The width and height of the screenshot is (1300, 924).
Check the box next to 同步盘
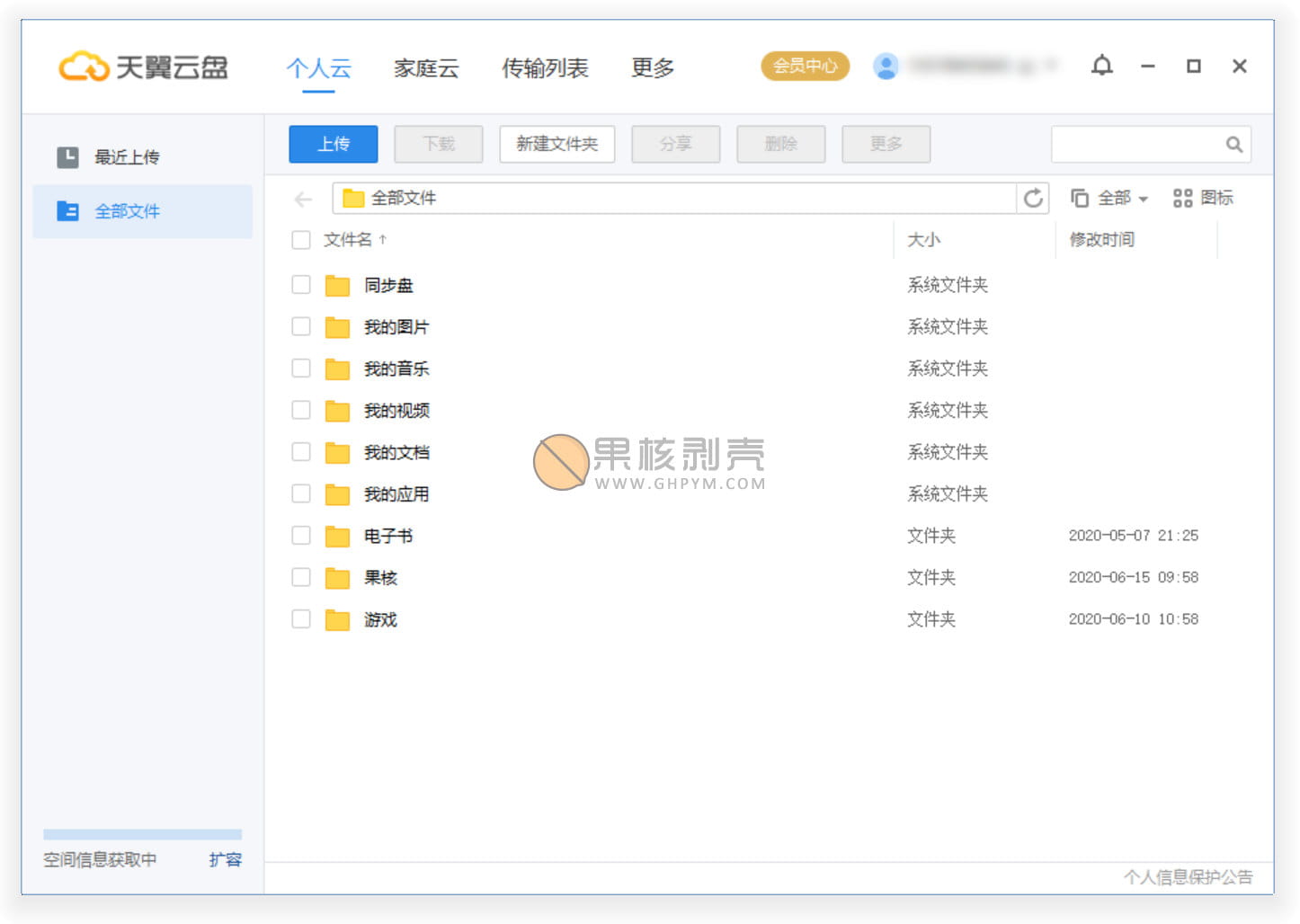pos(301,285)
